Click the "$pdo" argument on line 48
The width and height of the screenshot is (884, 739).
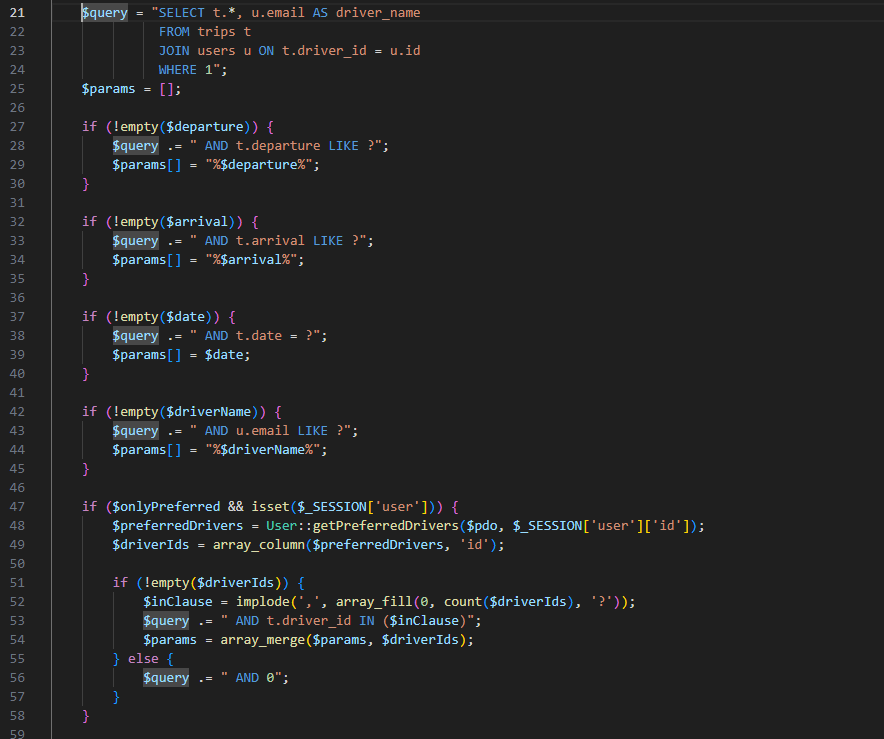[x=482, y=526]
